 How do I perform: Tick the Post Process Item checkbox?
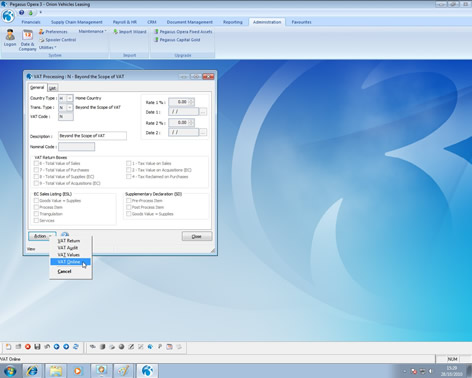(x=128, y=207)
